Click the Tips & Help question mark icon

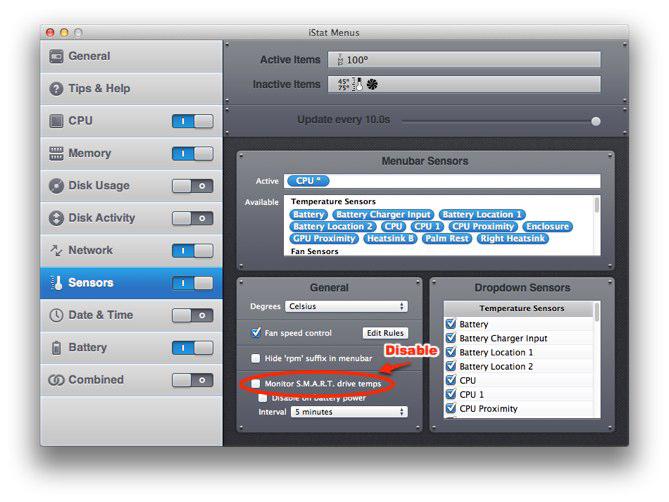coord(56,89)
